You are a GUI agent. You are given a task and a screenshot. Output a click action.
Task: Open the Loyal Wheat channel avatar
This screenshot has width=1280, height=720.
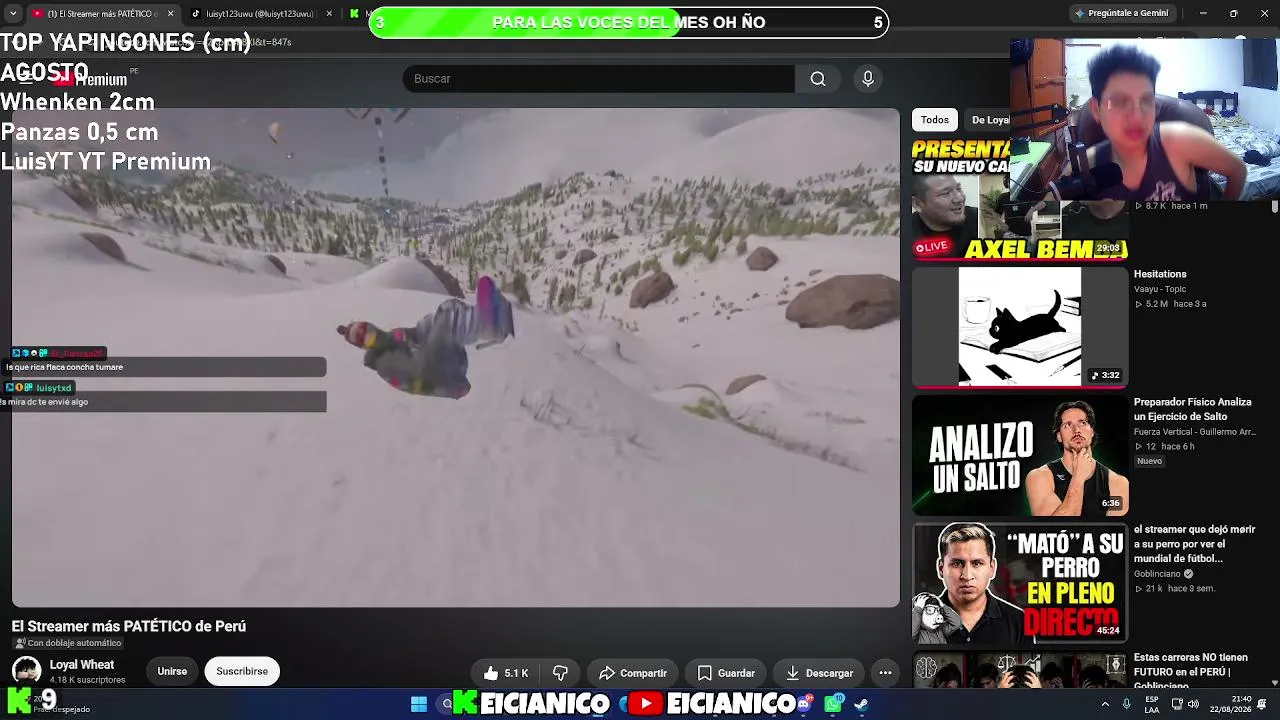tap(26, 671)
